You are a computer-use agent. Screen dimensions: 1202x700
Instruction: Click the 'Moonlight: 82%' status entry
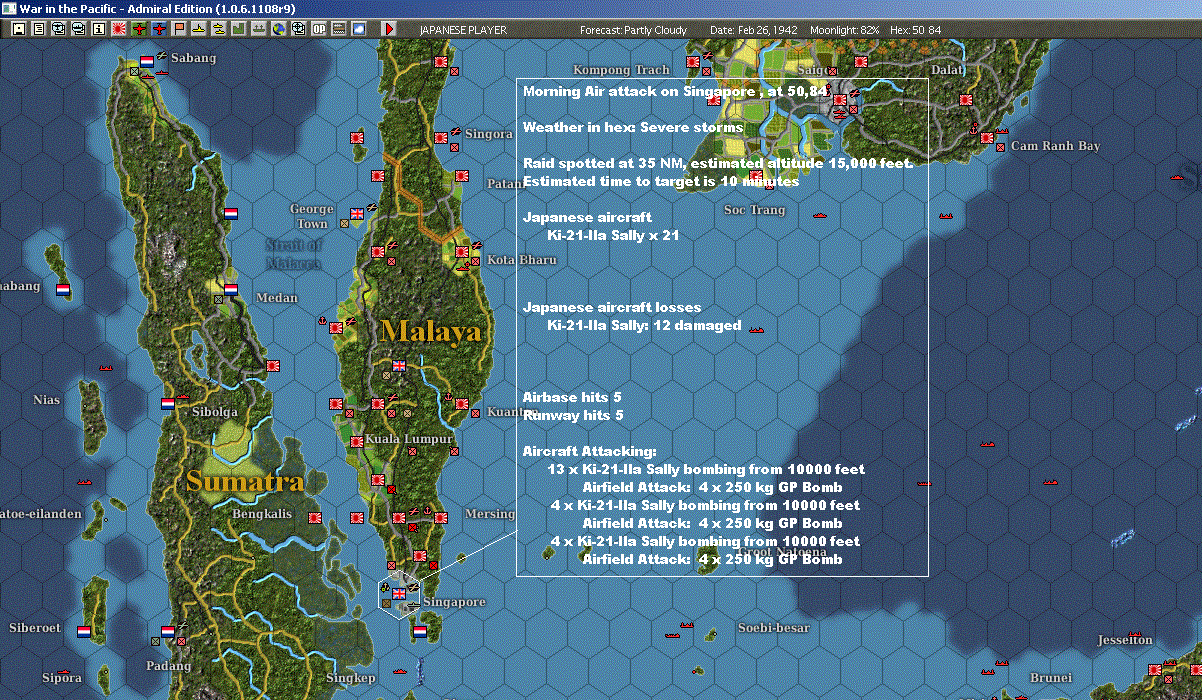(845, 30)
